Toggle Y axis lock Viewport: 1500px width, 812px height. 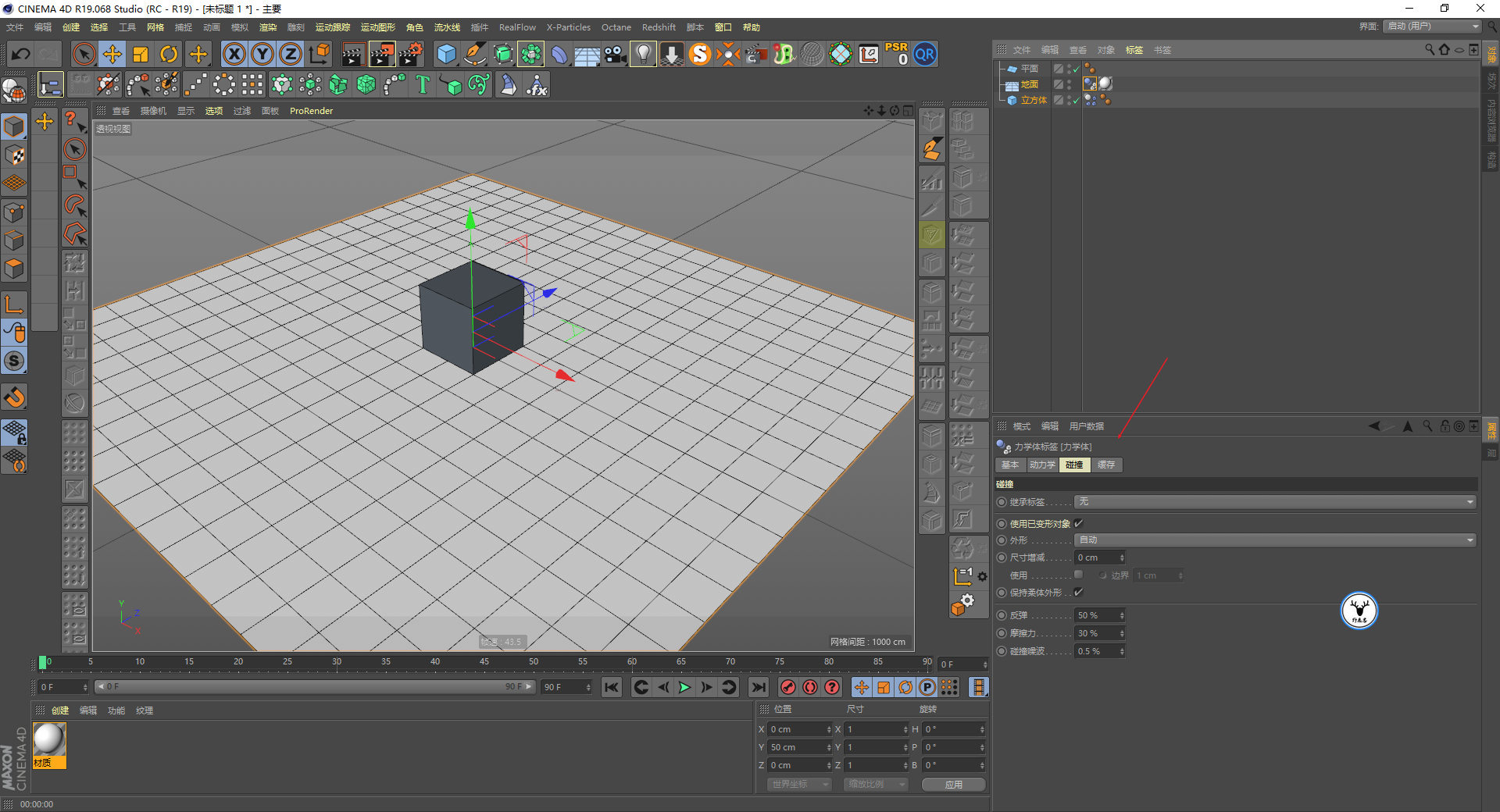coord(262,54)
